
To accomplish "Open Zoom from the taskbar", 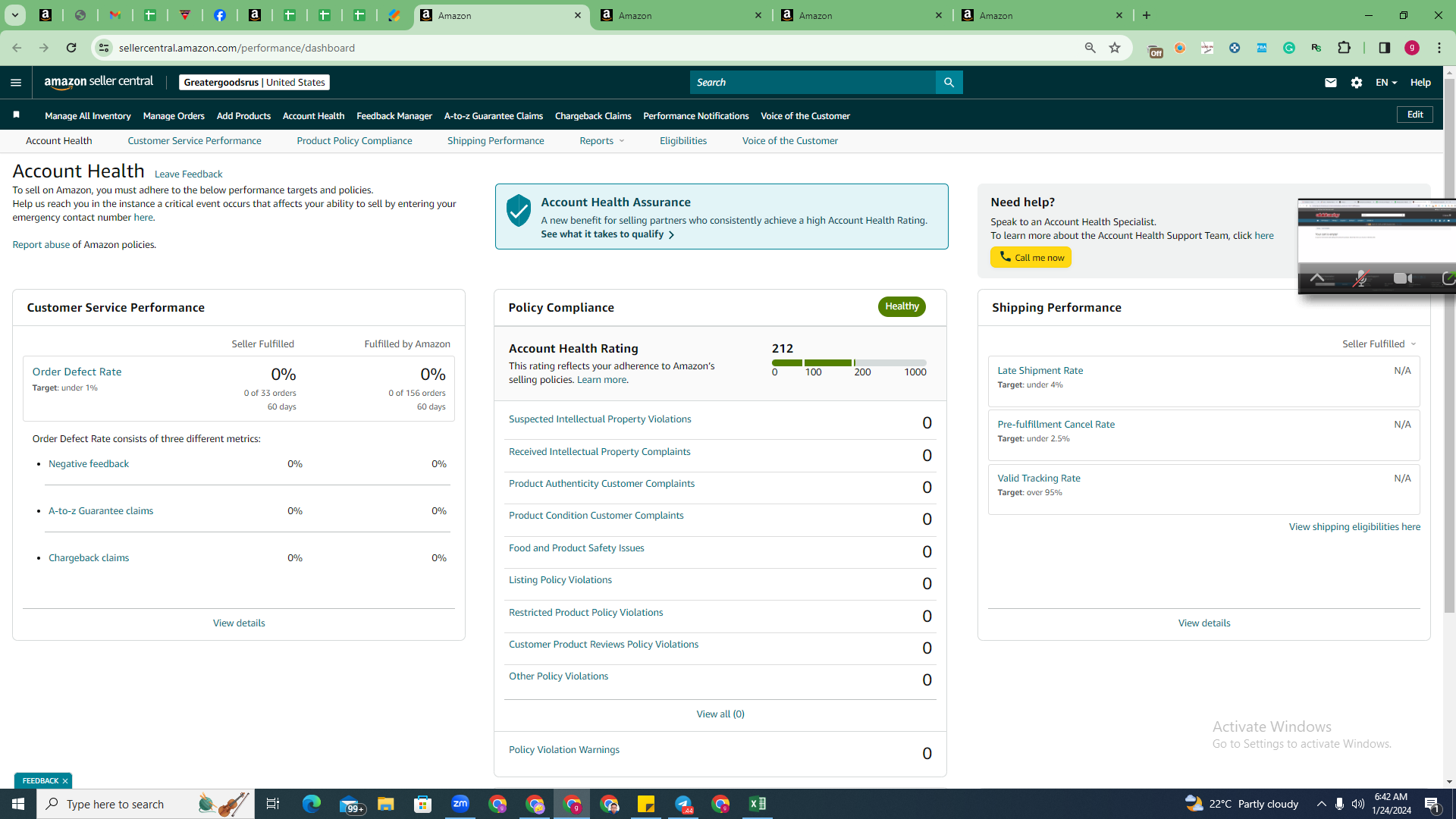I will (460, 804).
